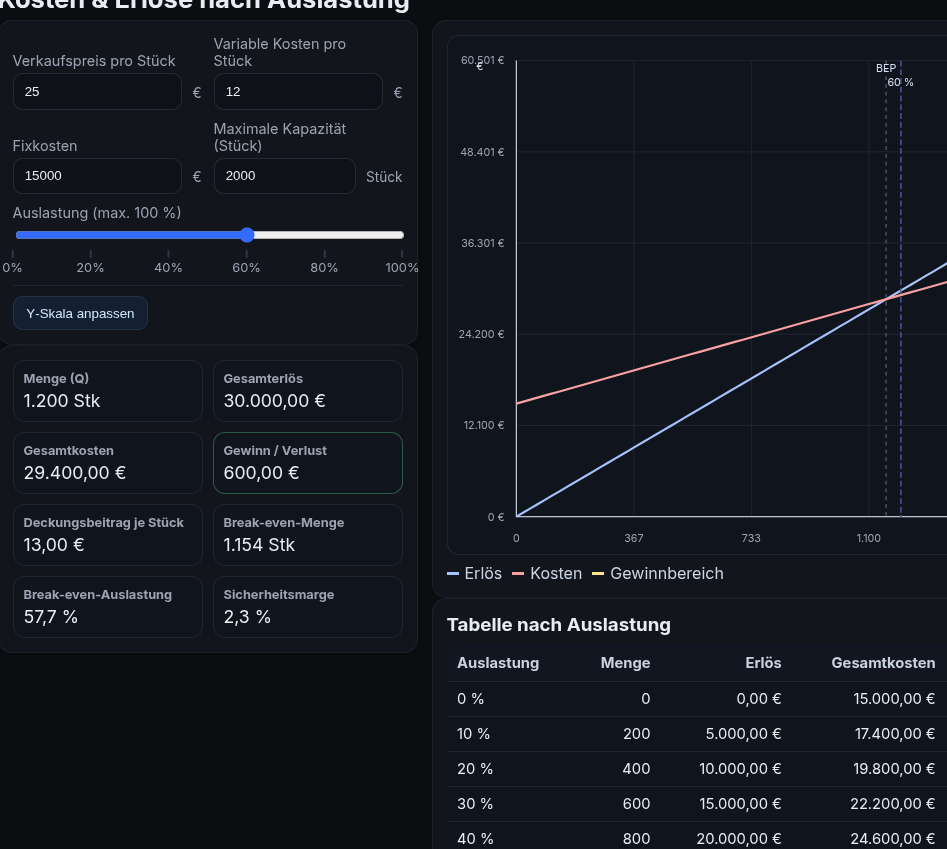Click the 40% slider tick label

[168, 268]
